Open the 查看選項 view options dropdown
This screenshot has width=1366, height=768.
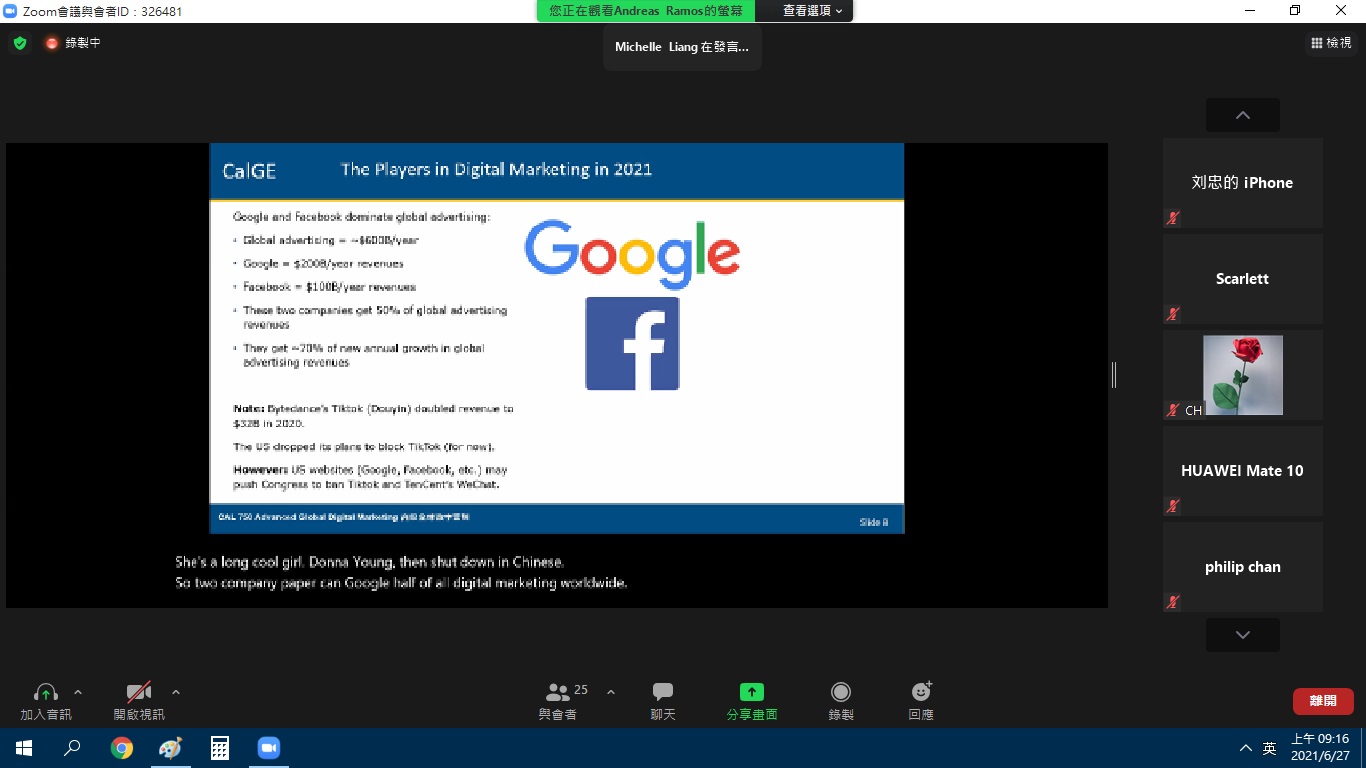(812, 11)
